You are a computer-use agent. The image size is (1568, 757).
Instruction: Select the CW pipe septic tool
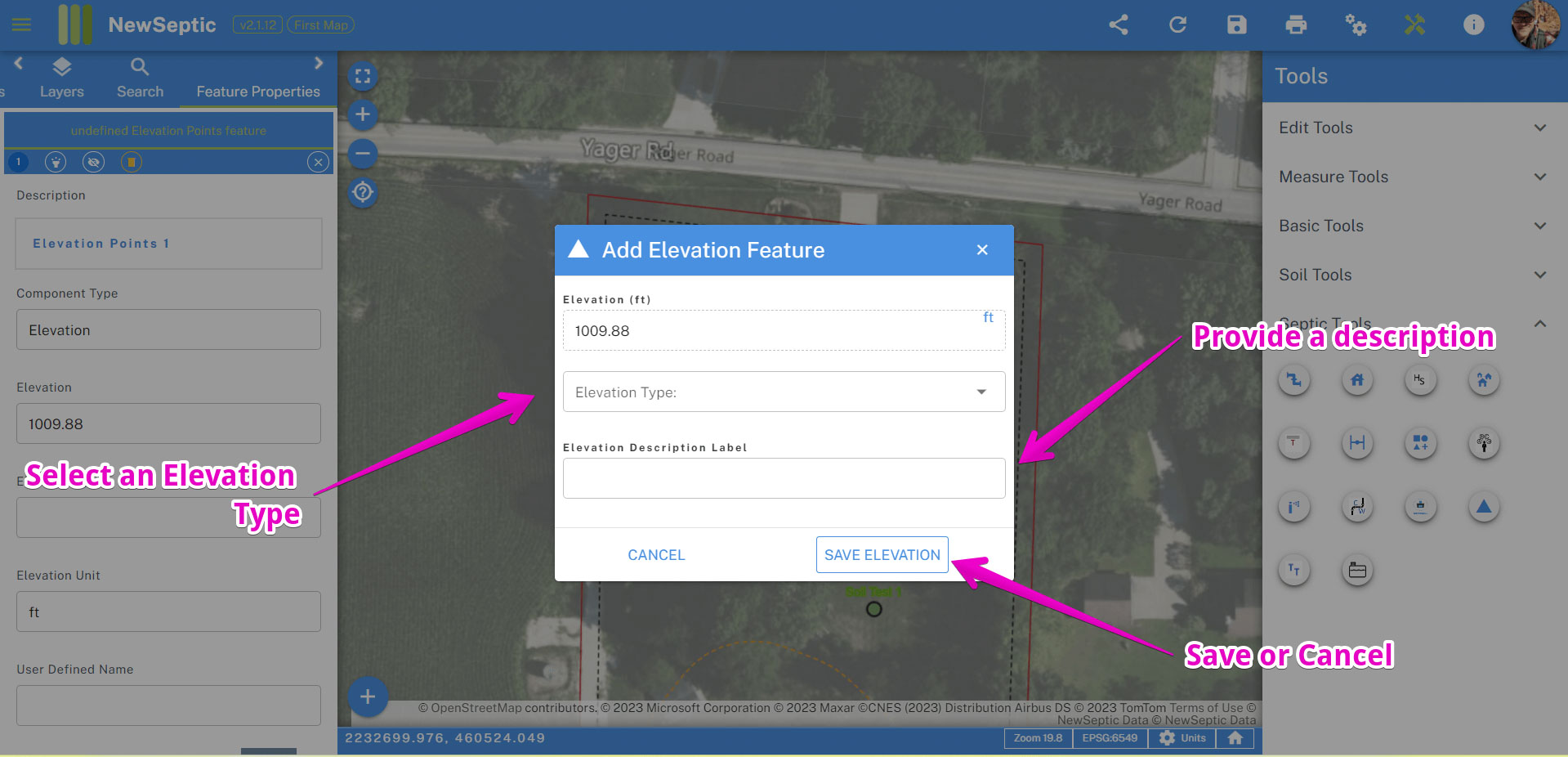point(1357,507)
